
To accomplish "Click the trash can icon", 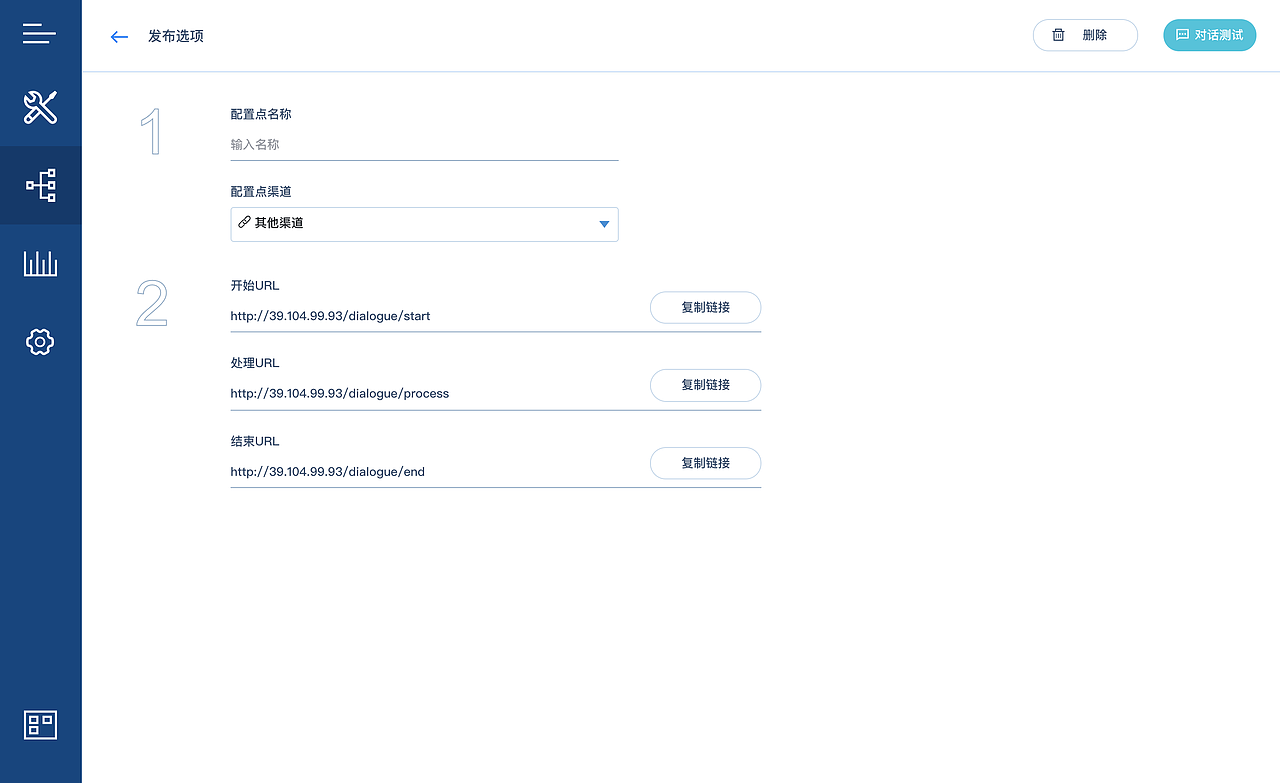I will [1058, 35].
